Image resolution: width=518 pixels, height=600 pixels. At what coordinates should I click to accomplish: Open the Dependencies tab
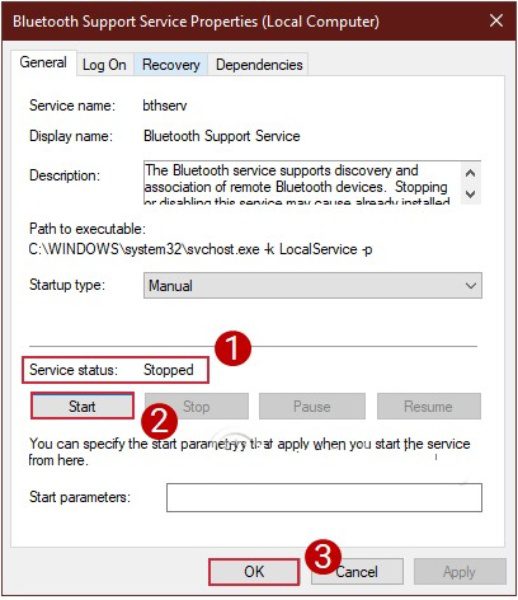point(259,65)
